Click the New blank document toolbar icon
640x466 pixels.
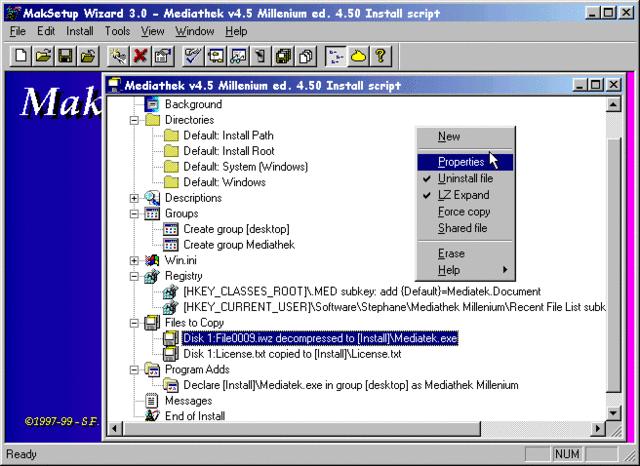(21, 55)
